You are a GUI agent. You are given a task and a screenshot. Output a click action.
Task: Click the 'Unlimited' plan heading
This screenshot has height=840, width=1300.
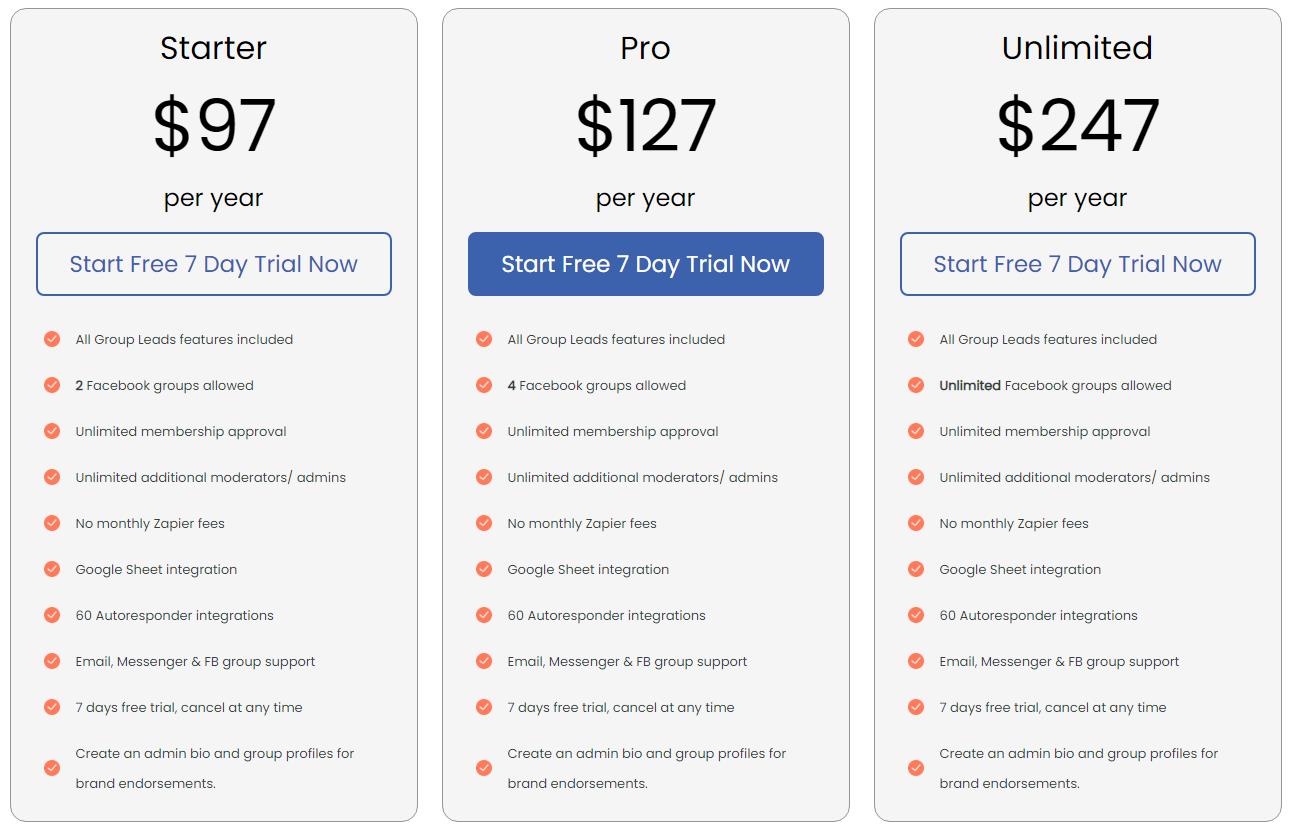click(1078, 48)
